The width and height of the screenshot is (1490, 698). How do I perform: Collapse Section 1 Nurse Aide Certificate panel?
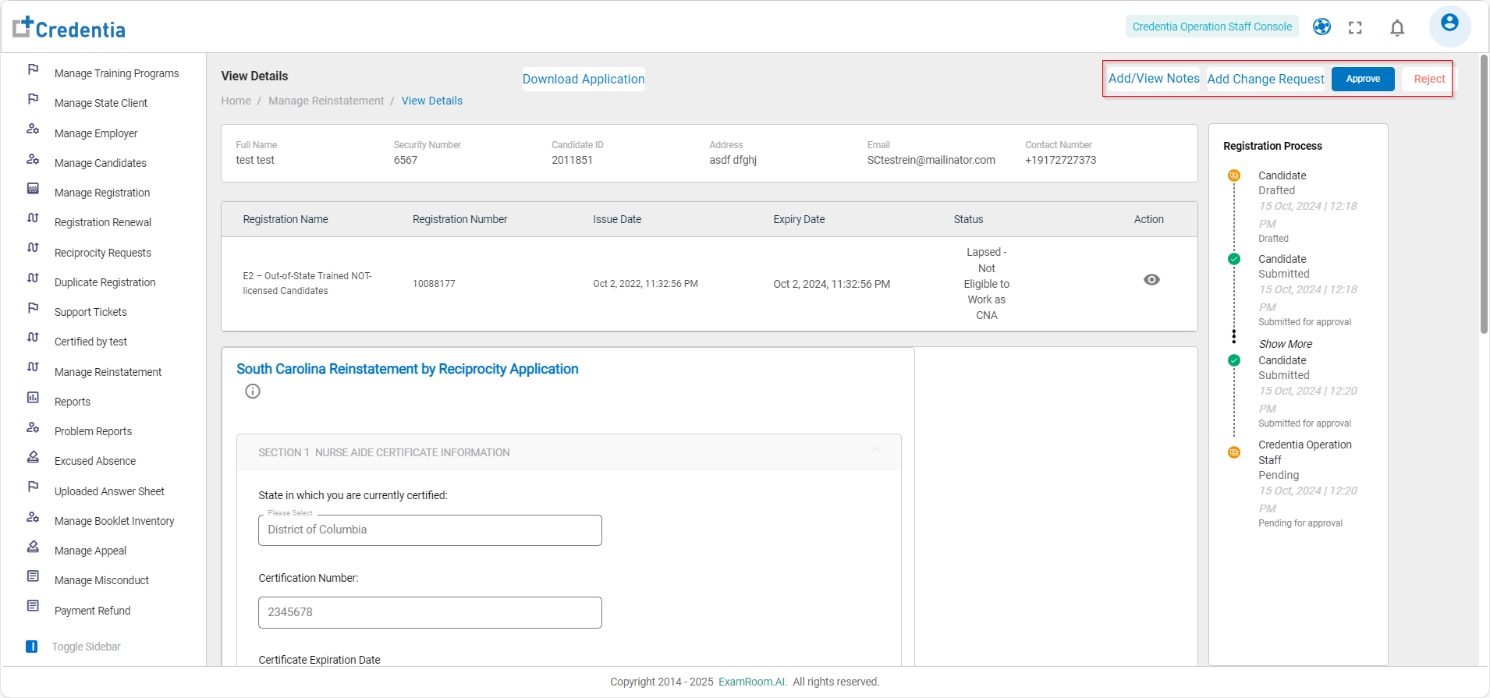(x=876, y=452)
